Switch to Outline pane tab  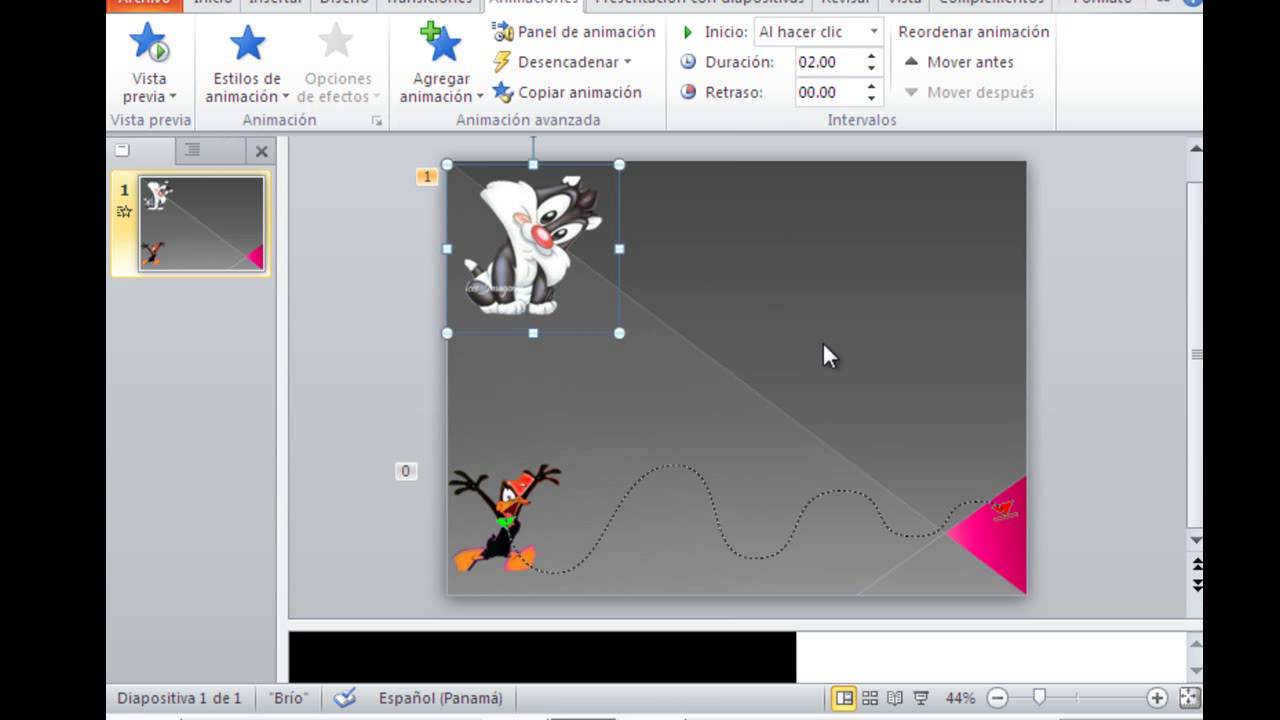[x=193, y=151]
